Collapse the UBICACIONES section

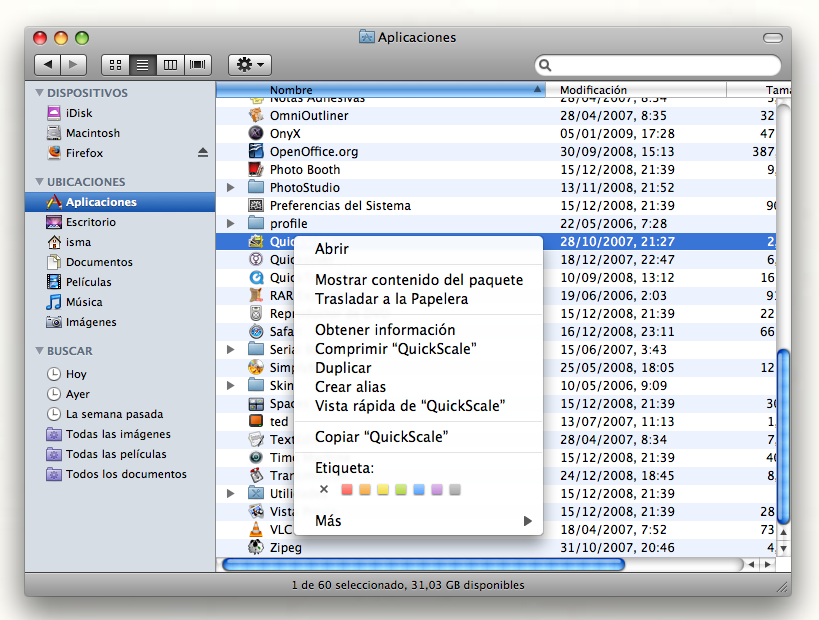coord(40,182)
